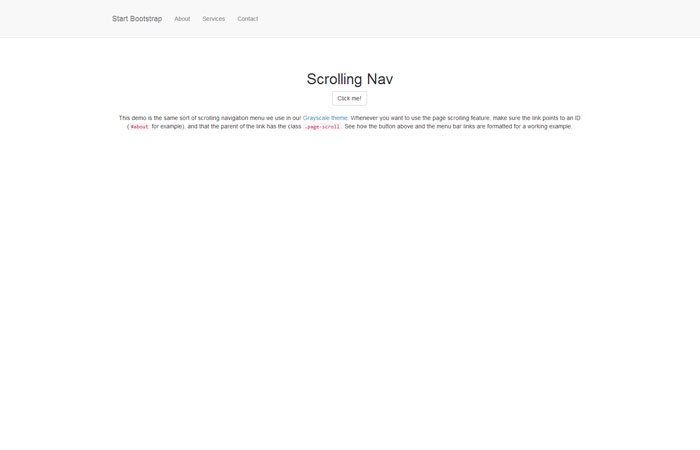Go to About in navbar
This screenshot has height=450, width=700.
pos(182,19)
